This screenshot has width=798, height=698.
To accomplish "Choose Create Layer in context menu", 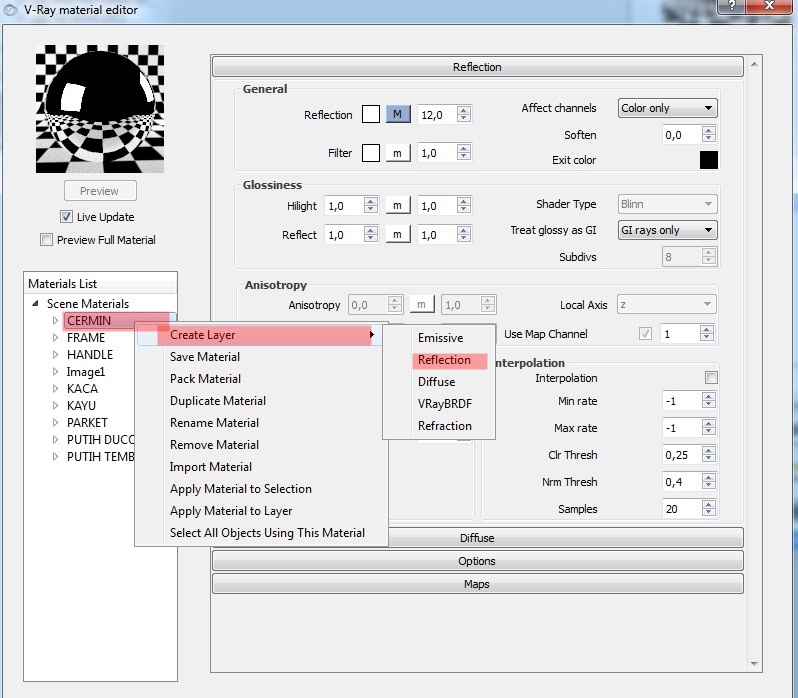I will (261, 335).
